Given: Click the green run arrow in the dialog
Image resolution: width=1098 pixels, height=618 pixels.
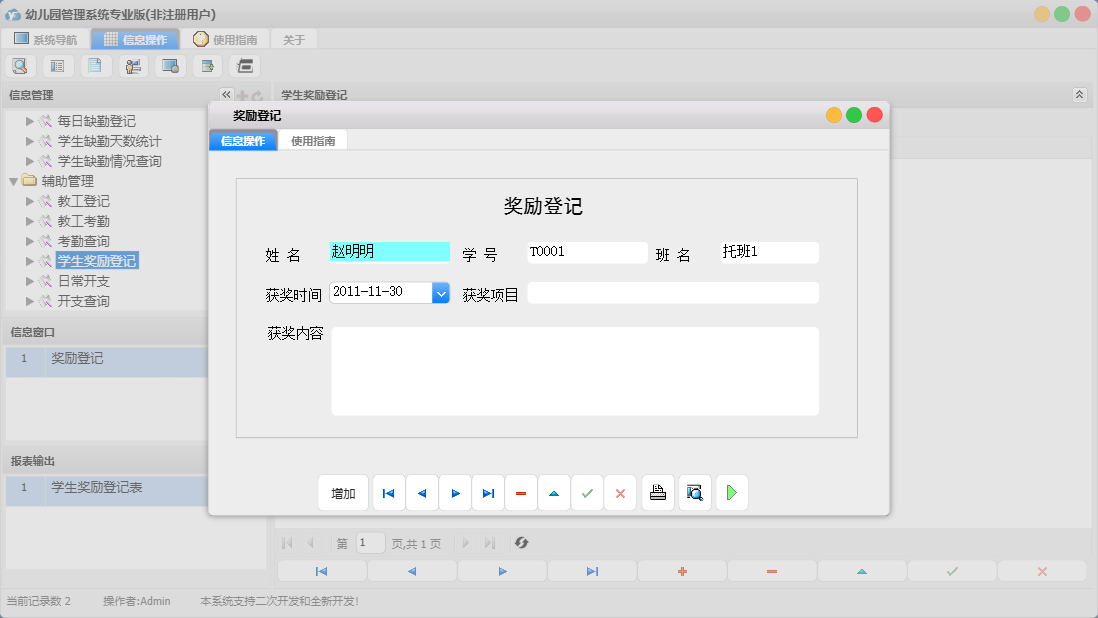Looking at the screenshot, I should click(731, 492).
